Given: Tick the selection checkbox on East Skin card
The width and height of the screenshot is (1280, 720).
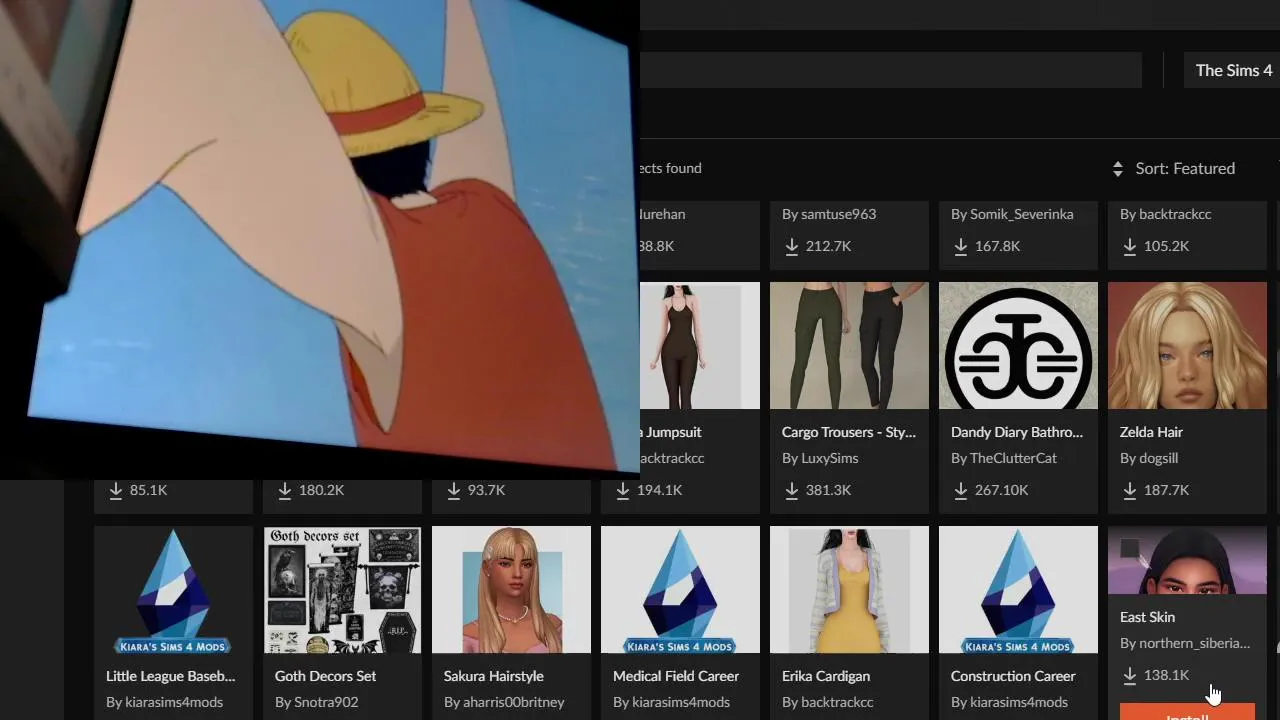Looking at the screenshot, I should (1130, 548).
